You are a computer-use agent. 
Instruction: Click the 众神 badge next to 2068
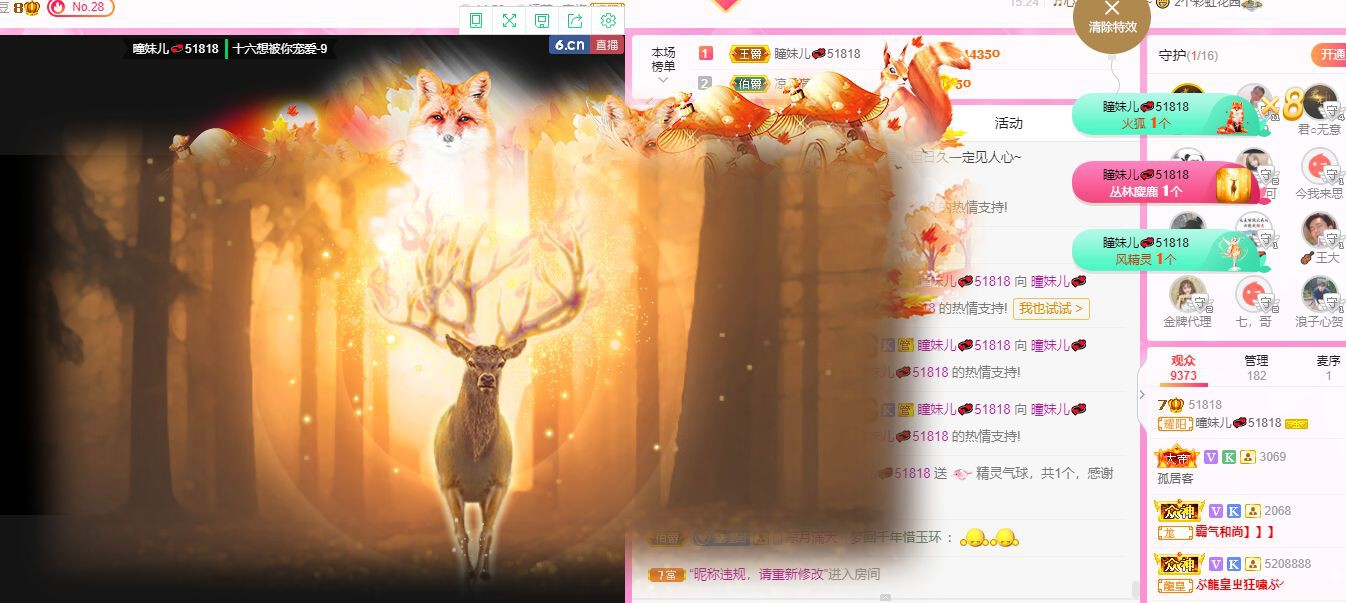pyautogui.click(x=1180, y=510)
